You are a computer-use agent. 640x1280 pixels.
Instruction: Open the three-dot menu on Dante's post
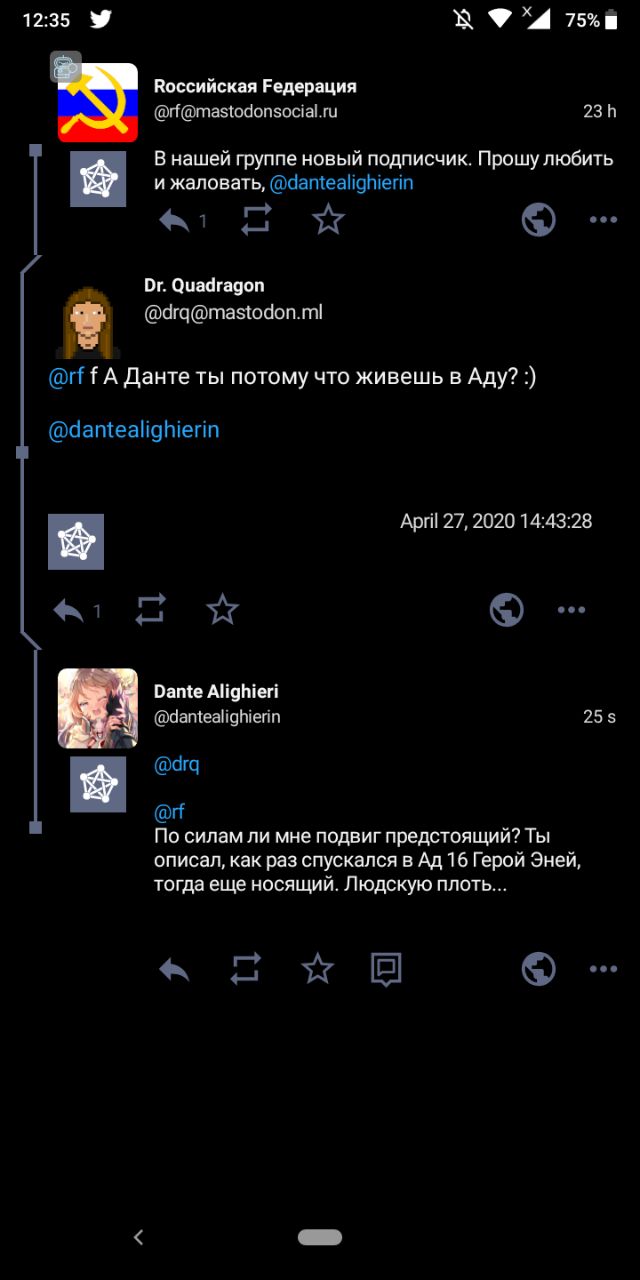pyautogui.click(x=603, y=969)
